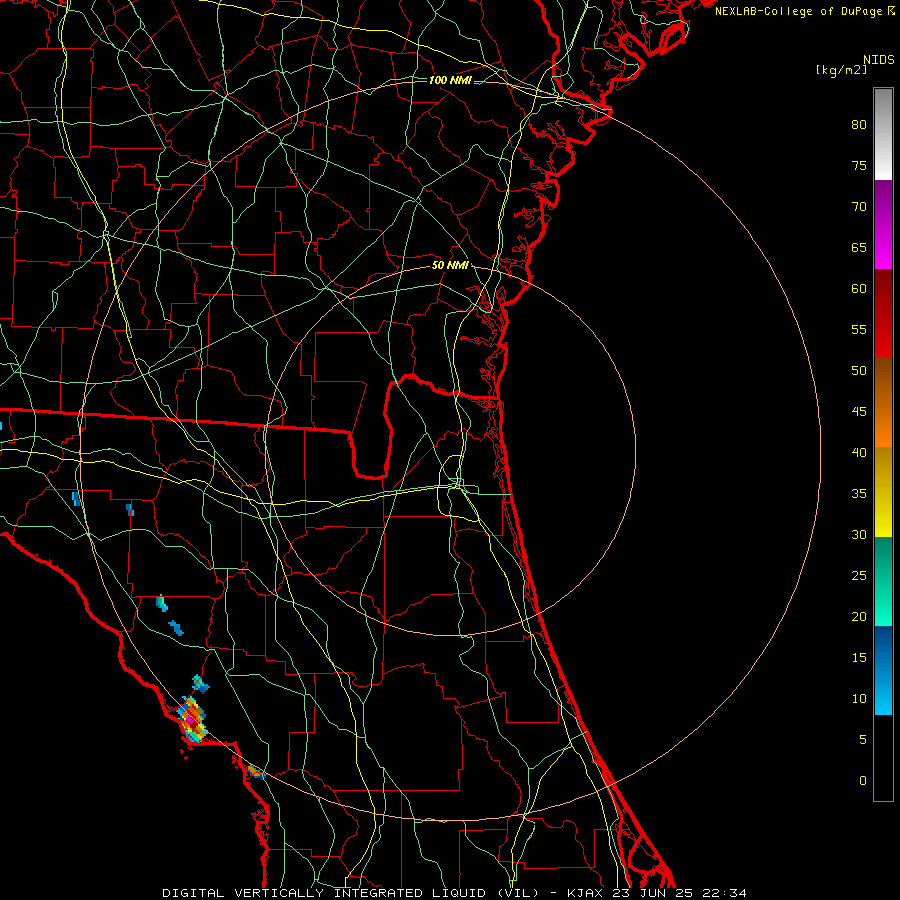Click the 75 value on the color scale

[x=859, y=165]
